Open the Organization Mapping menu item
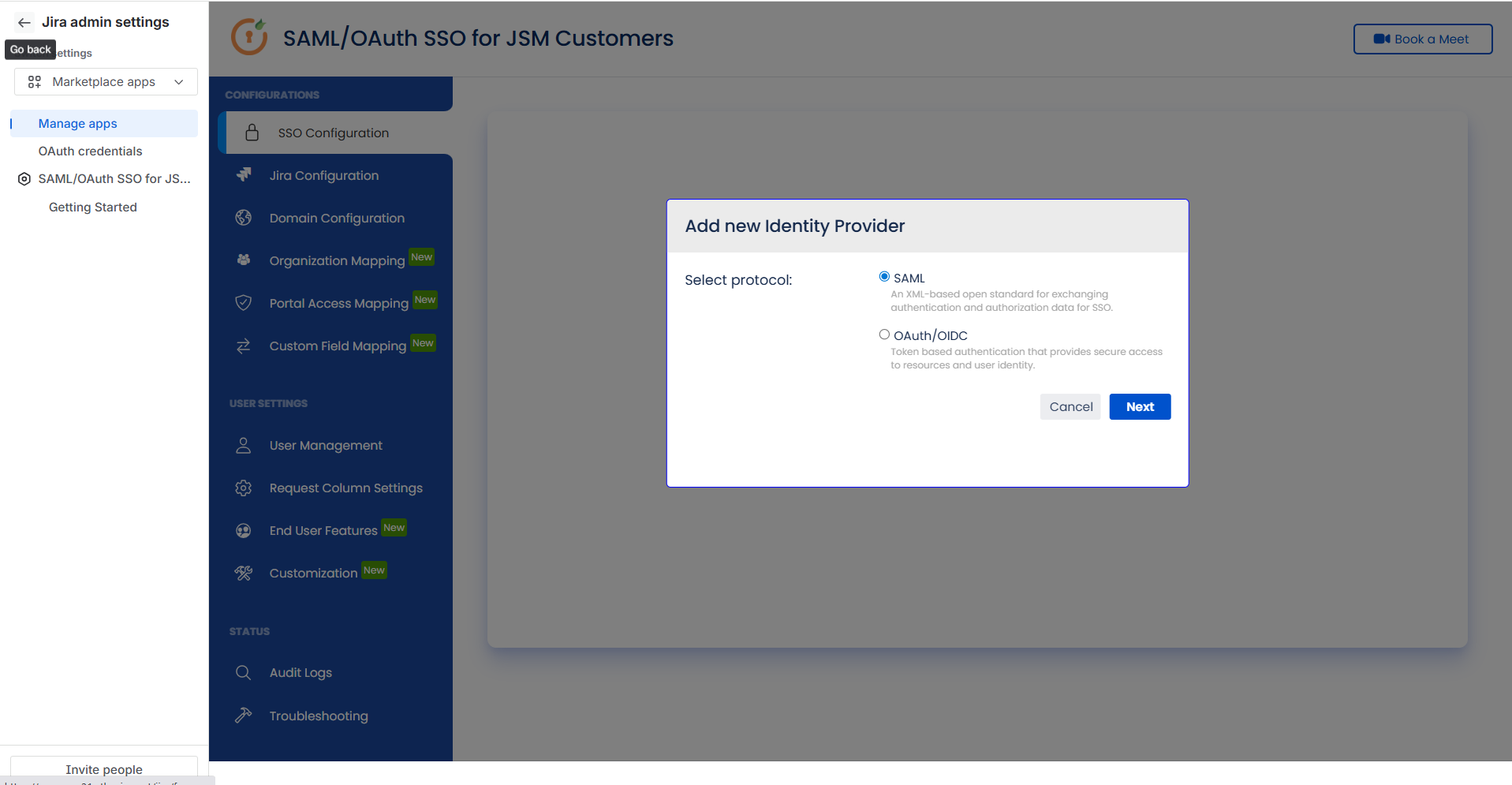Screen dimensions: 1512x785 [x=337, y=261]
